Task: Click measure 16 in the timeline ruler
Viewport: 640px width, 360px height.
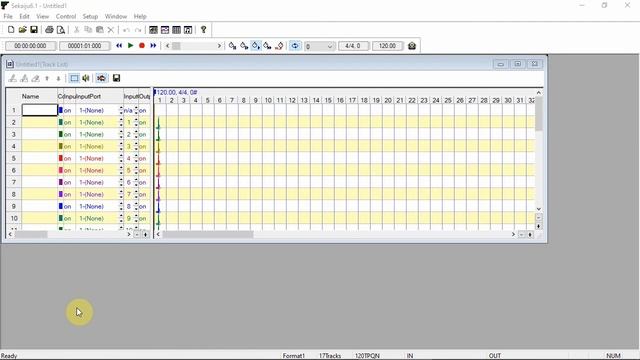Action: [x=340, y=100]
